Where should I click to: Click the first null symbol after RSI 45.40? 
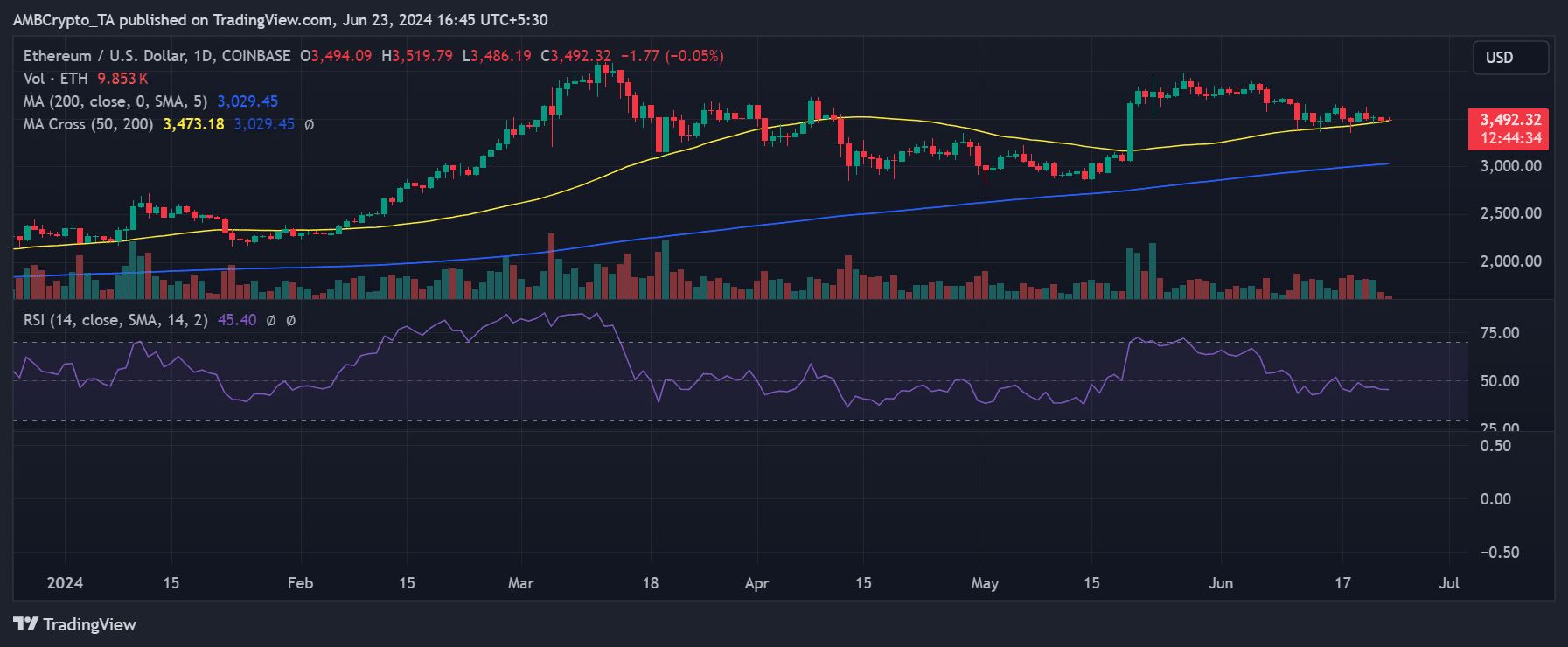(x=271, y=320)
